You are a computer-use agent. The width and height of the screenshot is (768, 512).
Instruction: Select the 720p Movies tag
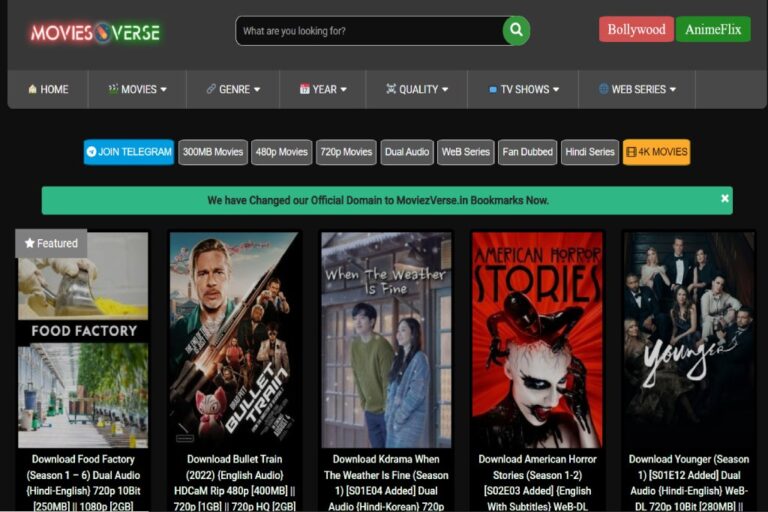click(x=346, y=152)
